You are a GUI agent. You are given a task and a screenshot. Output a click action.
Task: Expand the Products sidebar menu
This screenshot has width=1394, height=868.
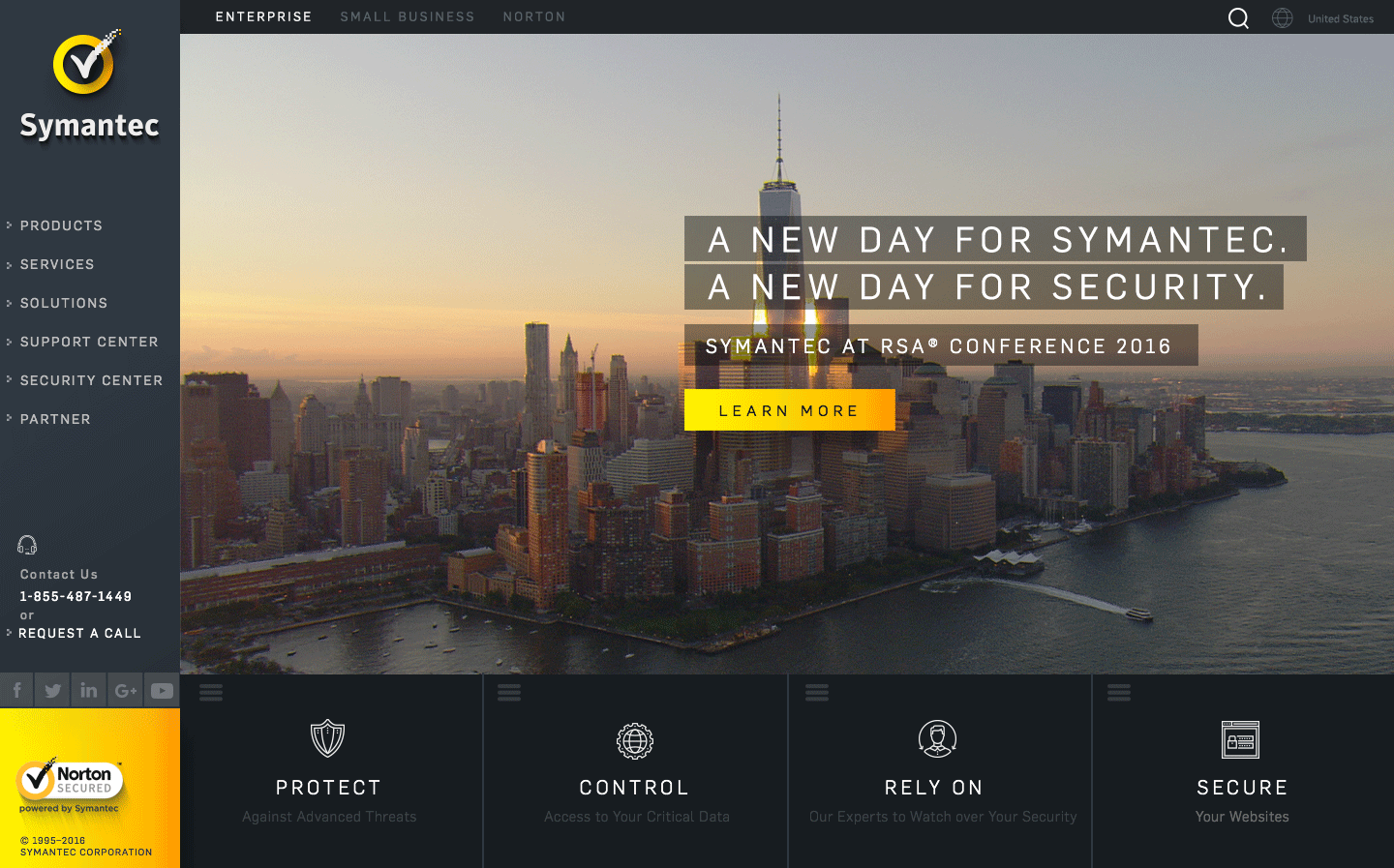[x=61, y=225]
